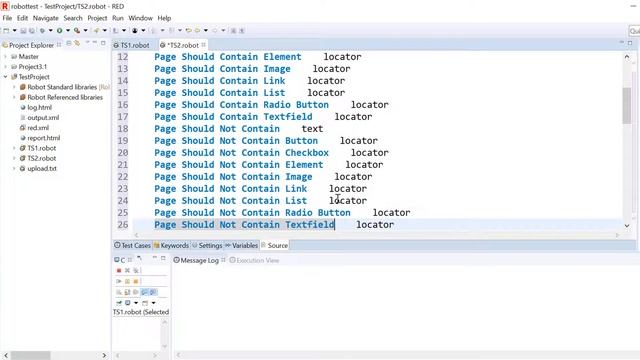640x360 pixels.
Task: Click the Debug toolbar icon
Action: [42, 31]
